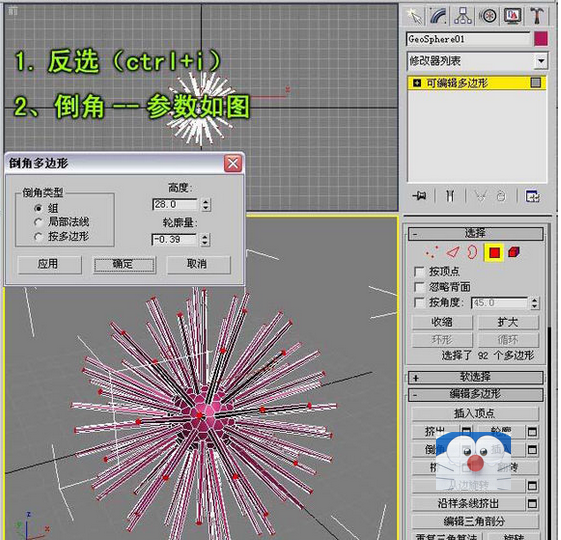Open the Display panel monitor icon
The width and height of the screenshot is (561, 540).
(x=512, y=16)
